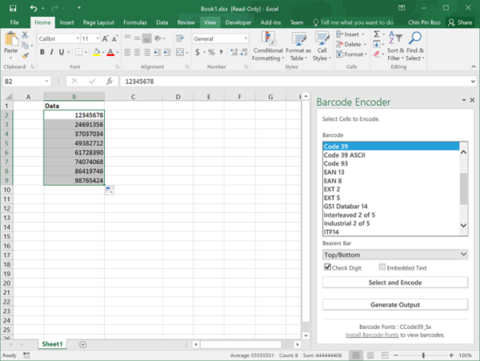Open the File tab
This screenshot has width=480, height=361.
pos(14,22)
